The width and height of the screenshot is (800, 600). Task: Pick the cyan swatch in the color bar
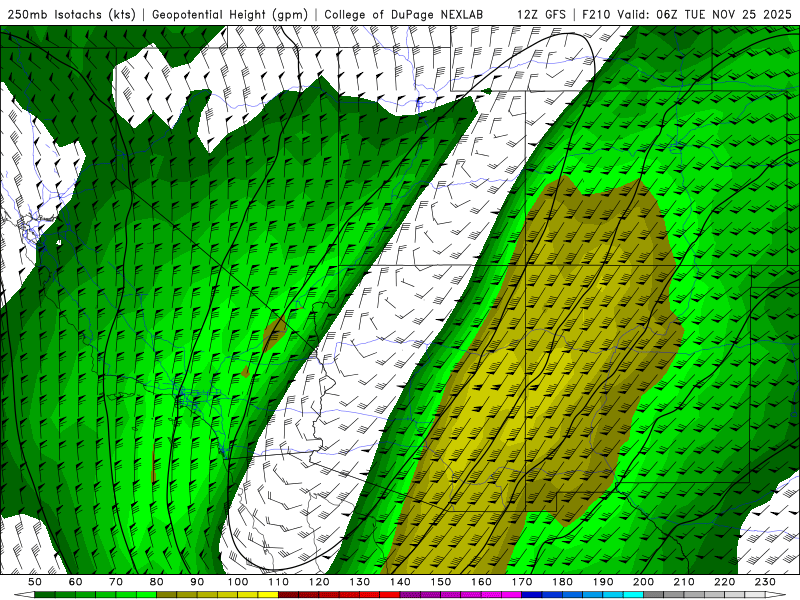pyautogui.click(x=633, y=594)
